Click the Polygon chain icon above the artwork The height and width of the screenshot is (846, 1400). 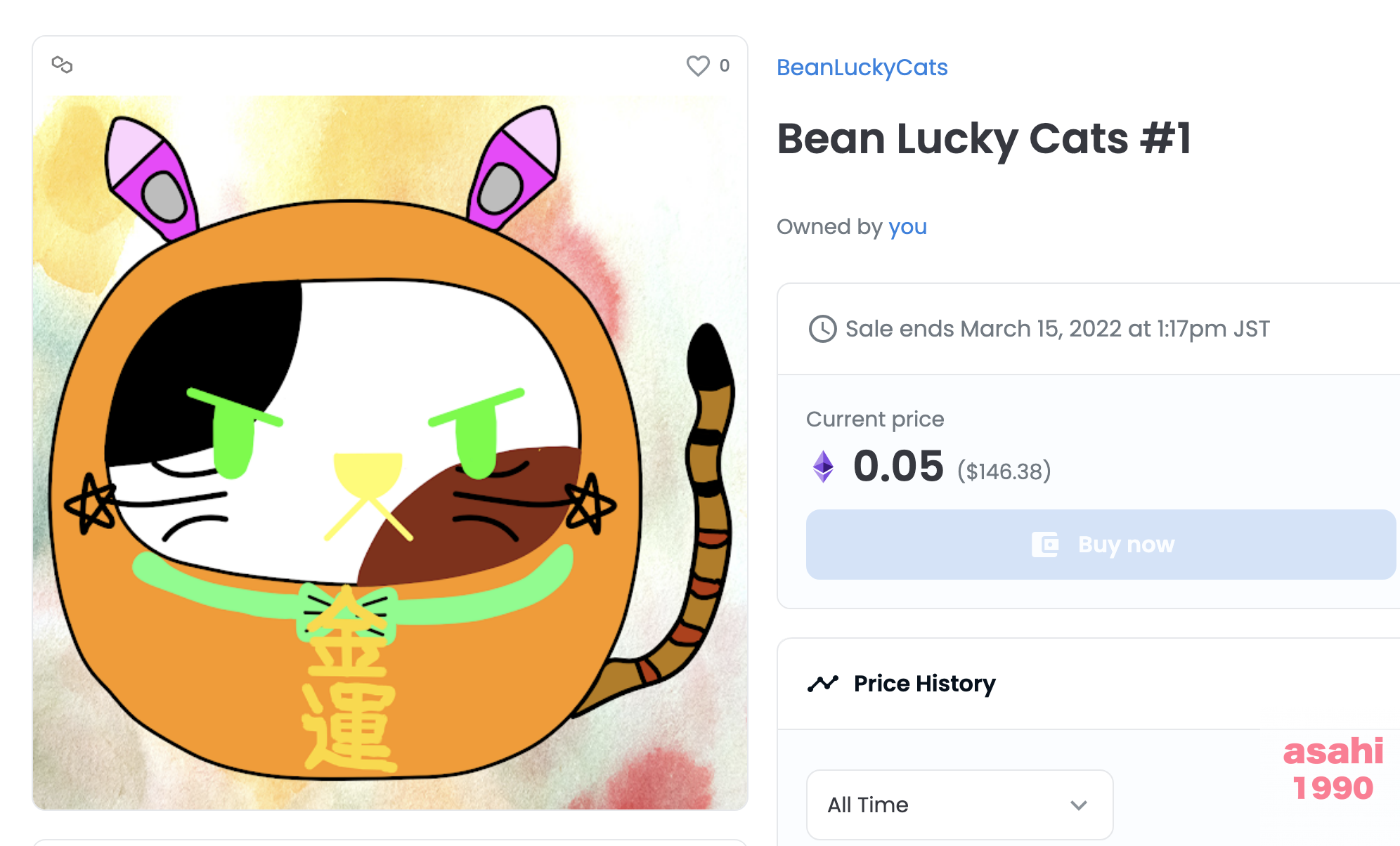click(x=62, y=65)
